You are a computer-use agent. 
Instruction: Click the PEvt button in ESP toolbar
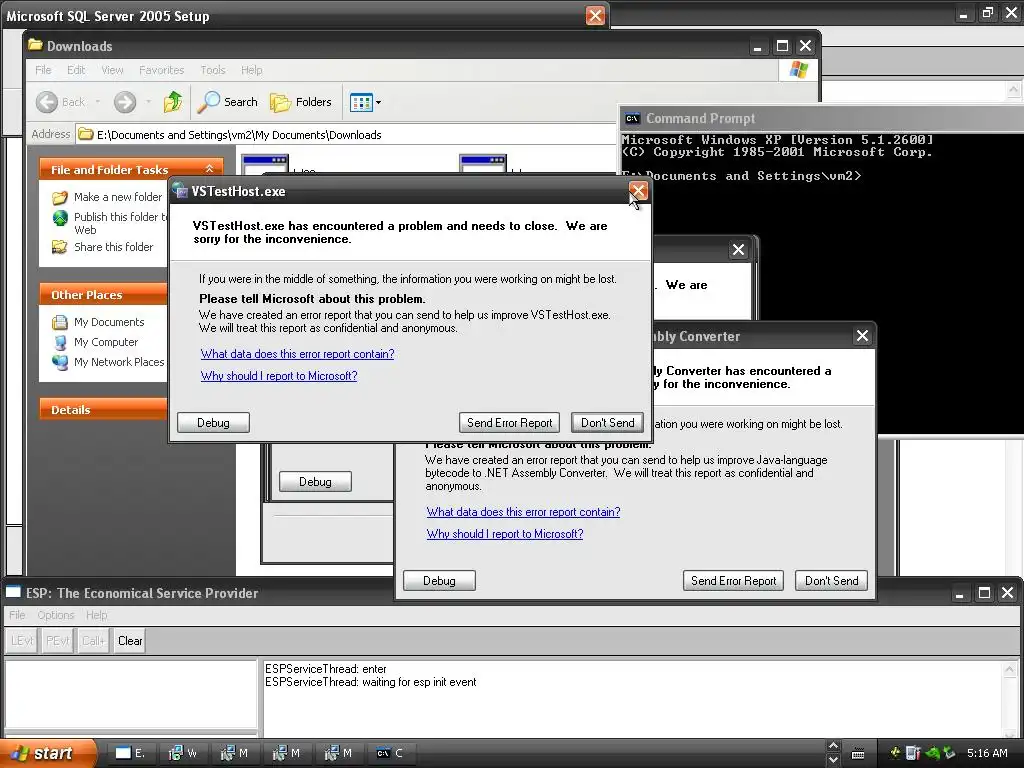pyautogui.click(x=57, y=641)
